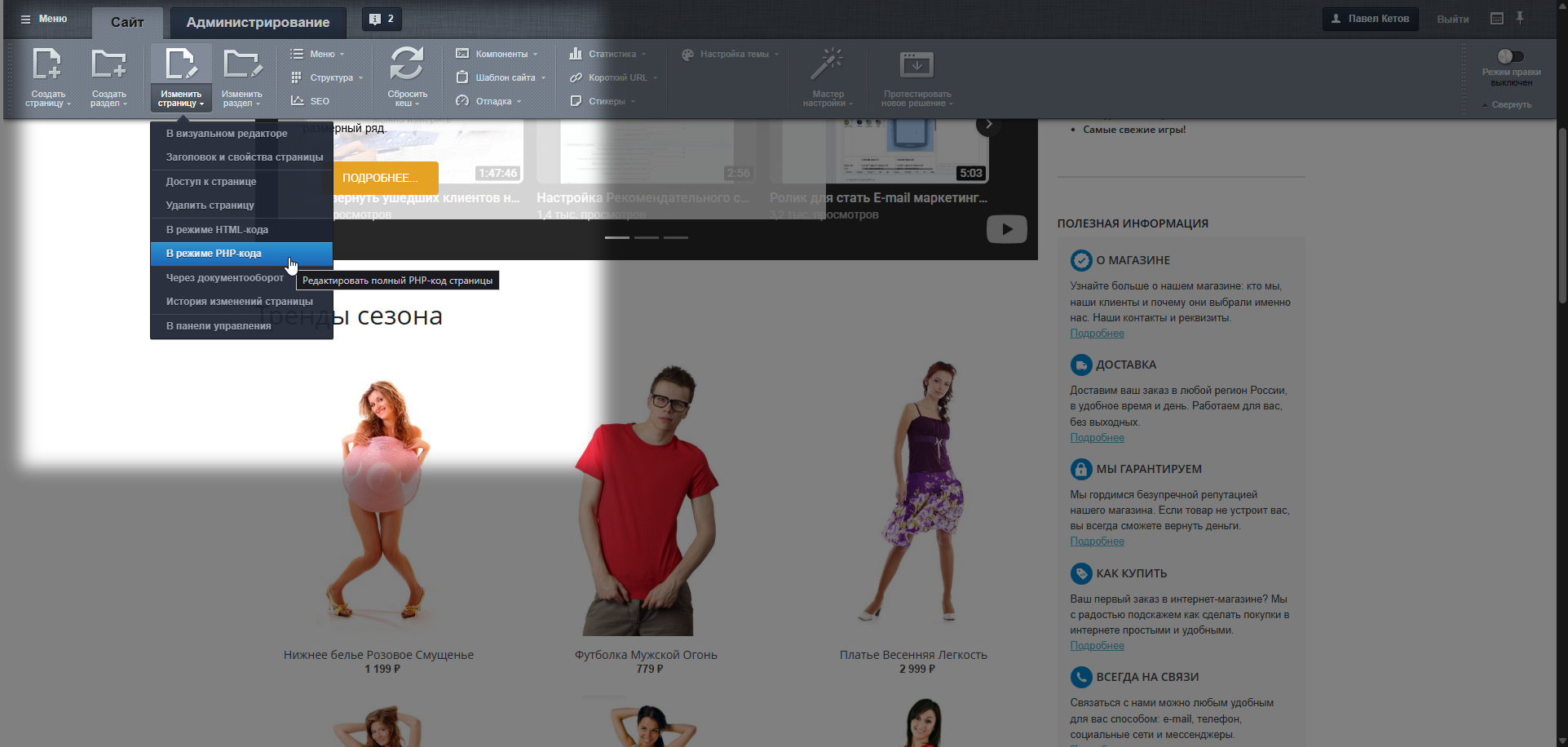Click the Create section folder icon

pos(108,65)
